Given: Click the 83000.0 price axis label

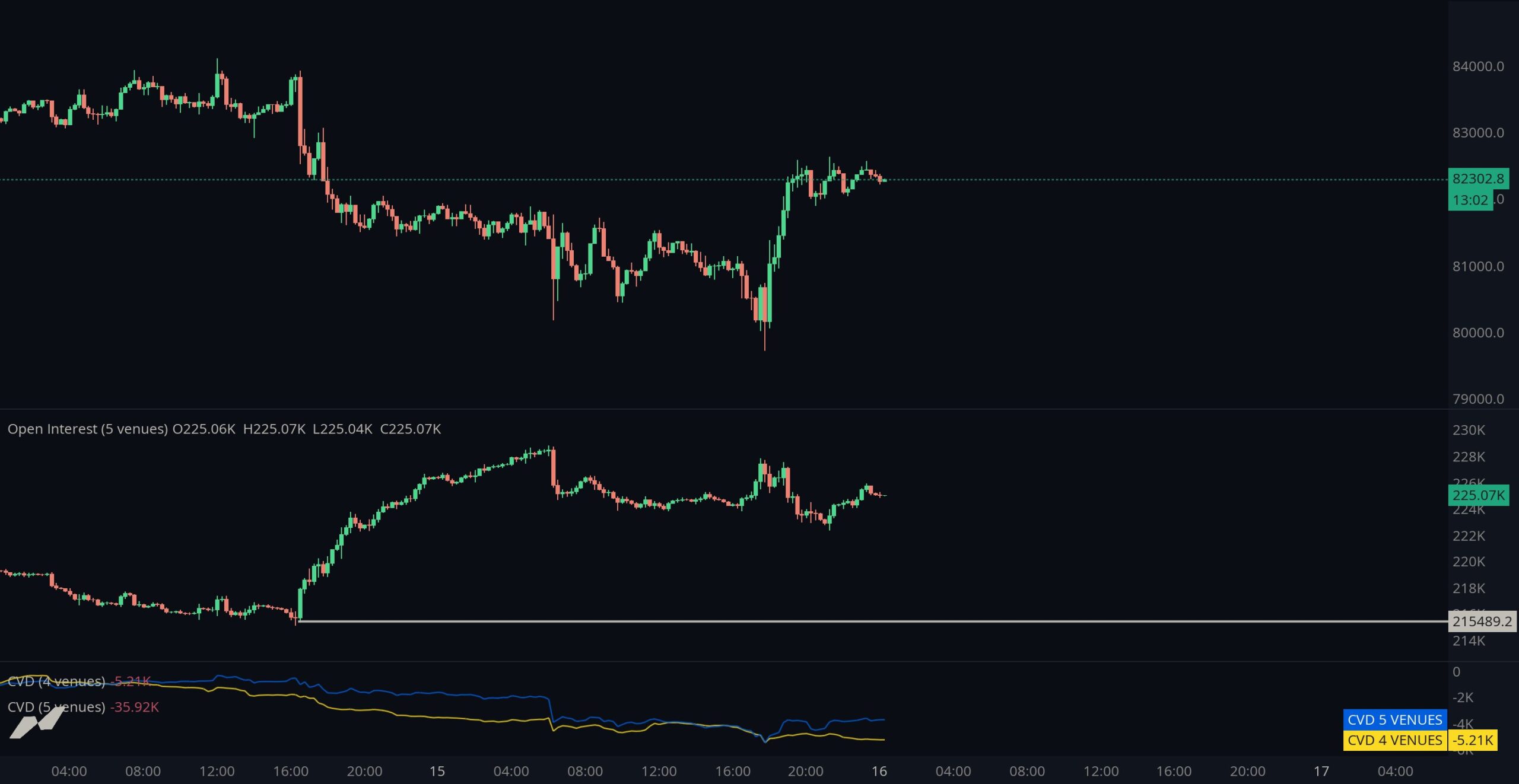Looking at the screenshot, I should click(x=1478, y=133).
